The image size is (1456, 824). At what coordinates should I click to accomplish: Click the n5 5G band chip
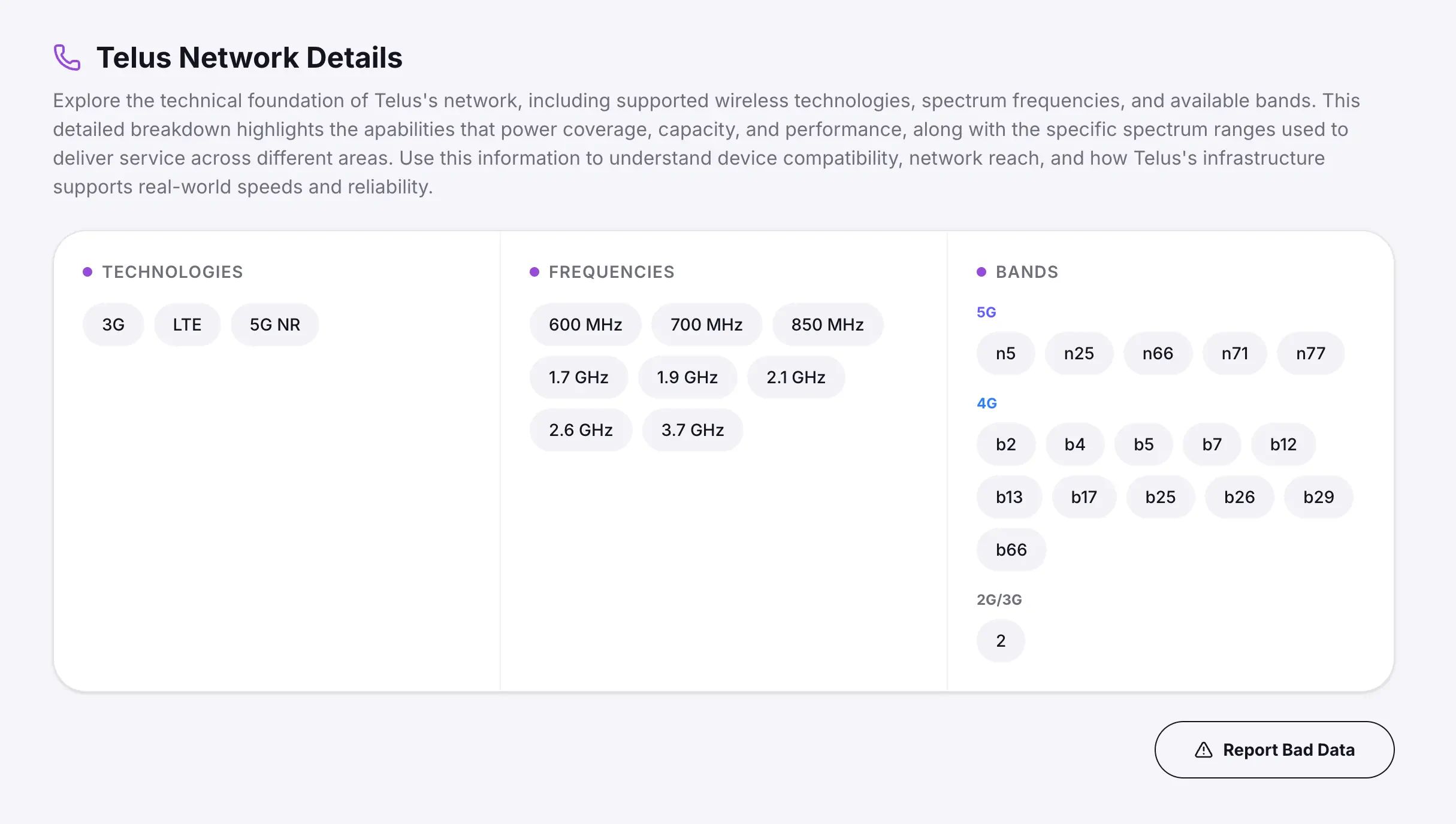[1005, 353]
